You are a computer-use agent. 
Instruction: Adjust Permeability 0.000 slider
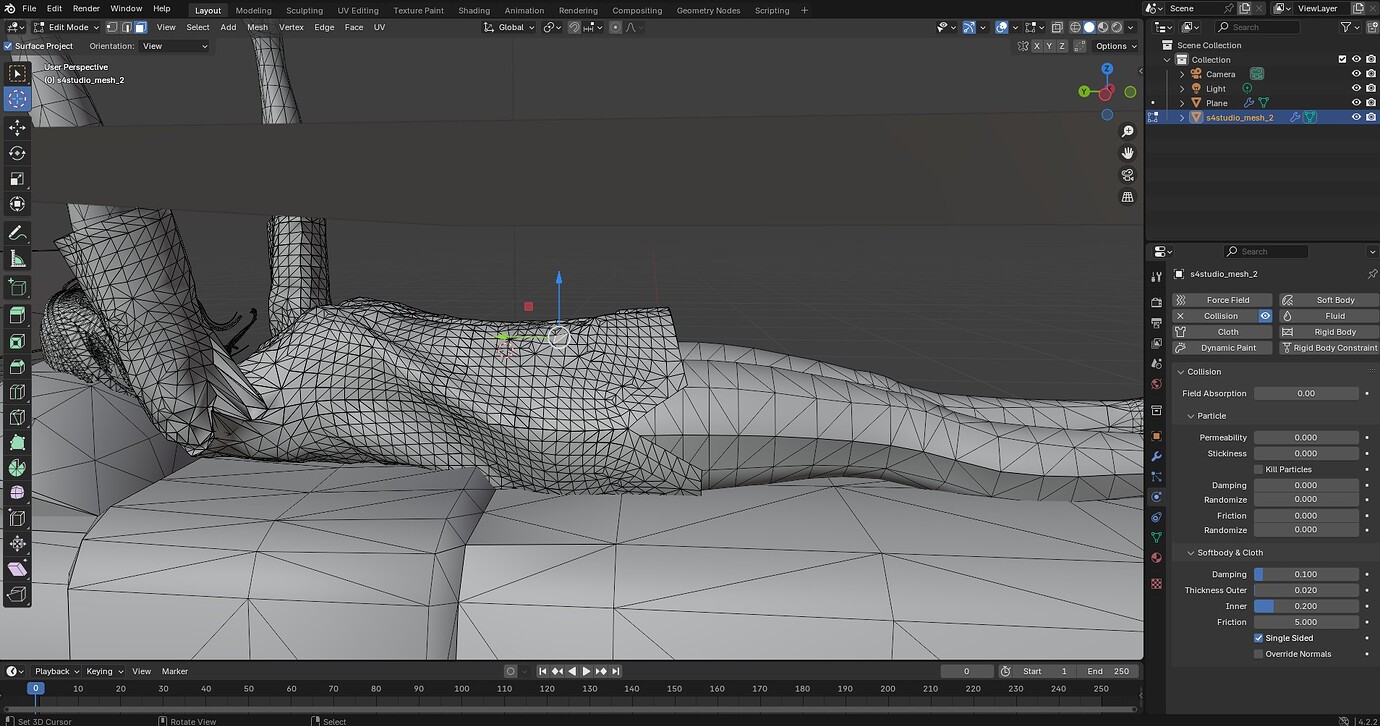1306,437
